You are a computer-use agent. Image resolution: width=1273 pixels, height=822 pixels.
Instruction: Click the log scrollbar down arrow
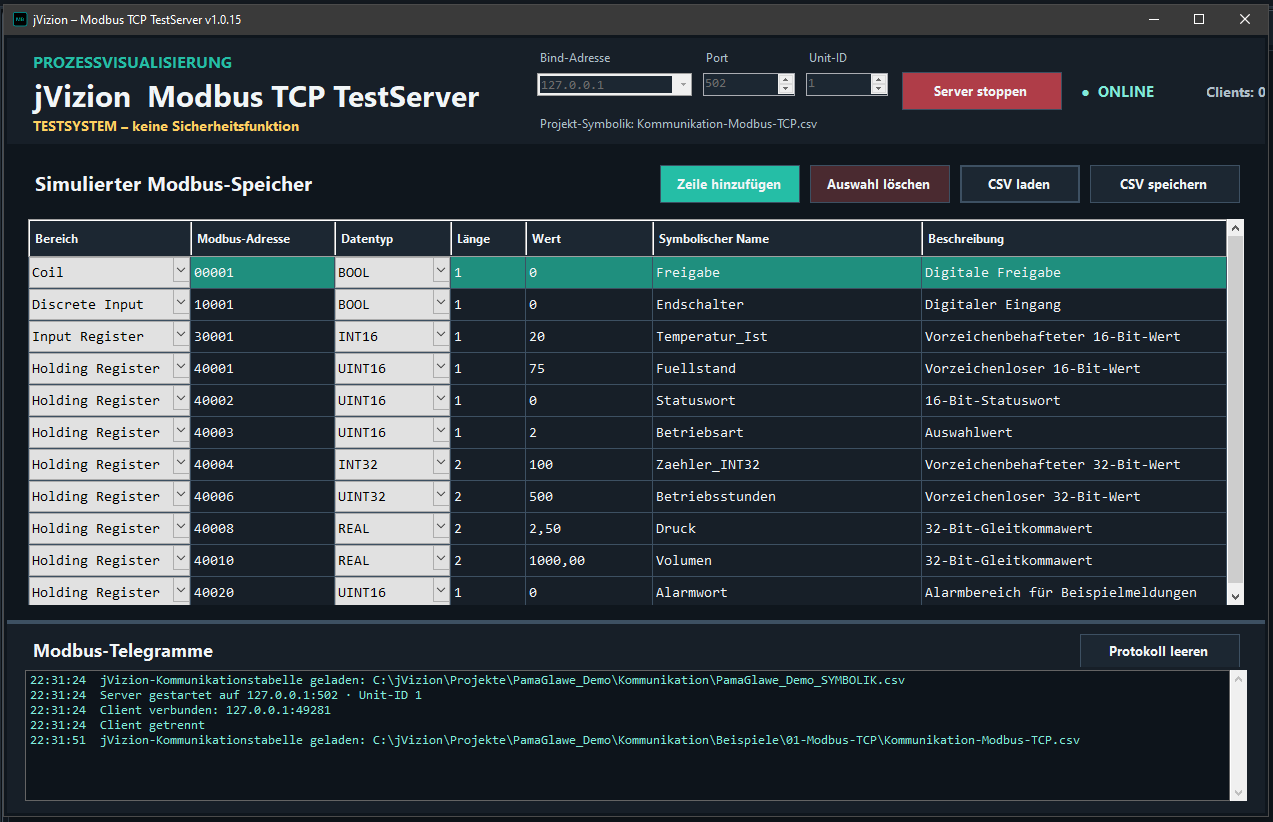(x=1239, y=792)
